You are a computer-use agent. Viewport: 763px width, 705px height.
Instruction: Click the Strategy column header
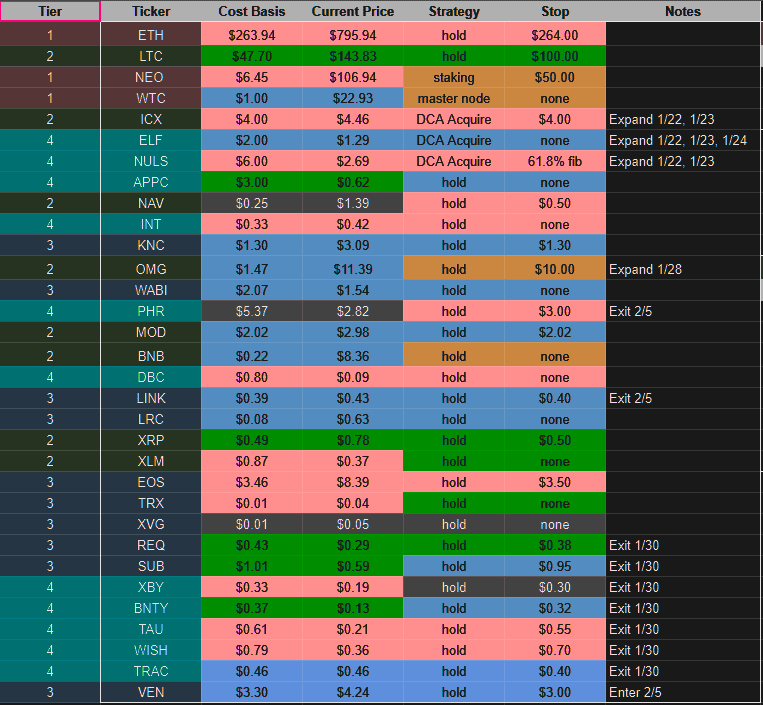454,11
